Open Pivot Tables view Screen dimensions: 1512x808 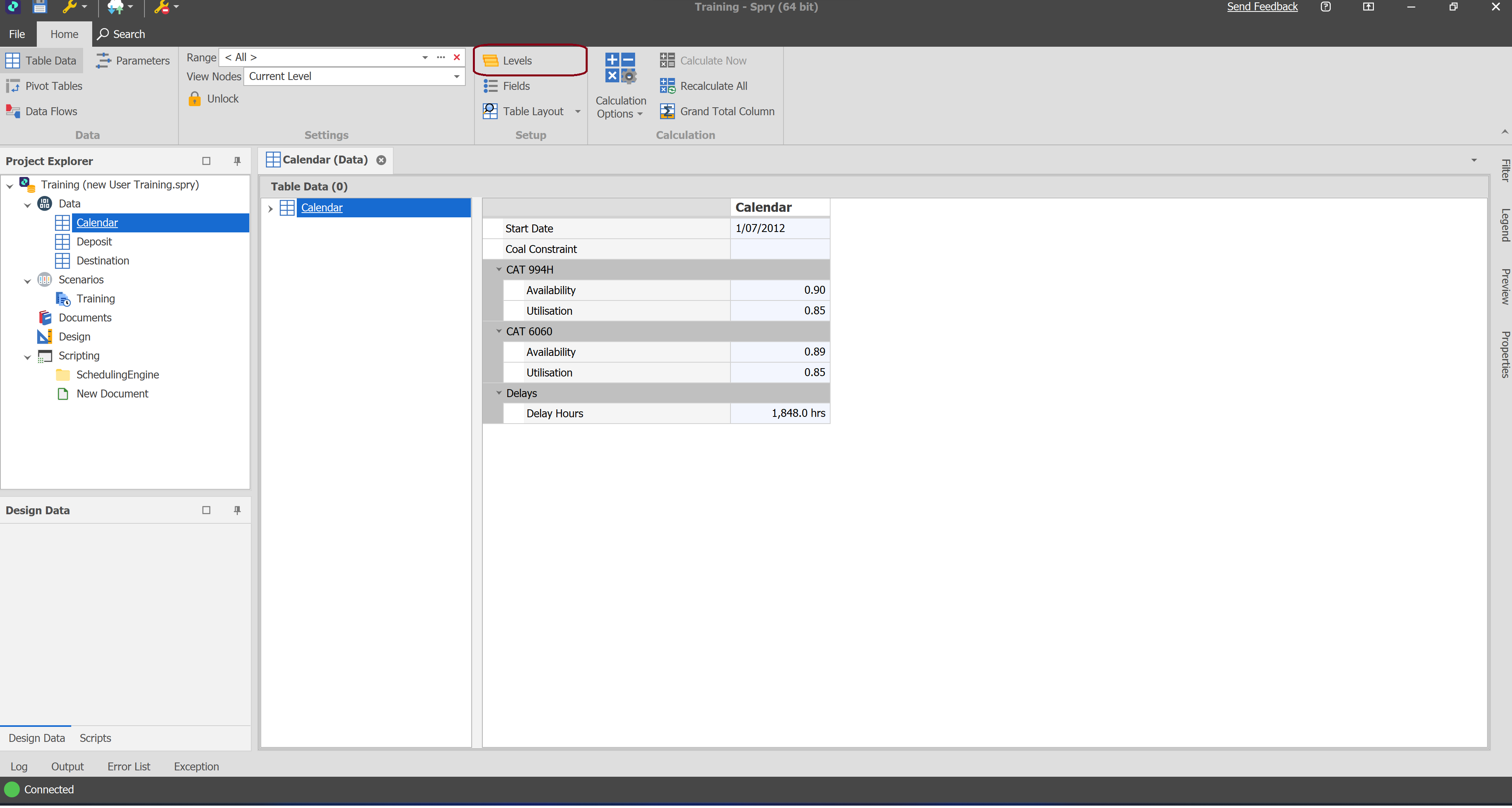click(x=53, y=86)
